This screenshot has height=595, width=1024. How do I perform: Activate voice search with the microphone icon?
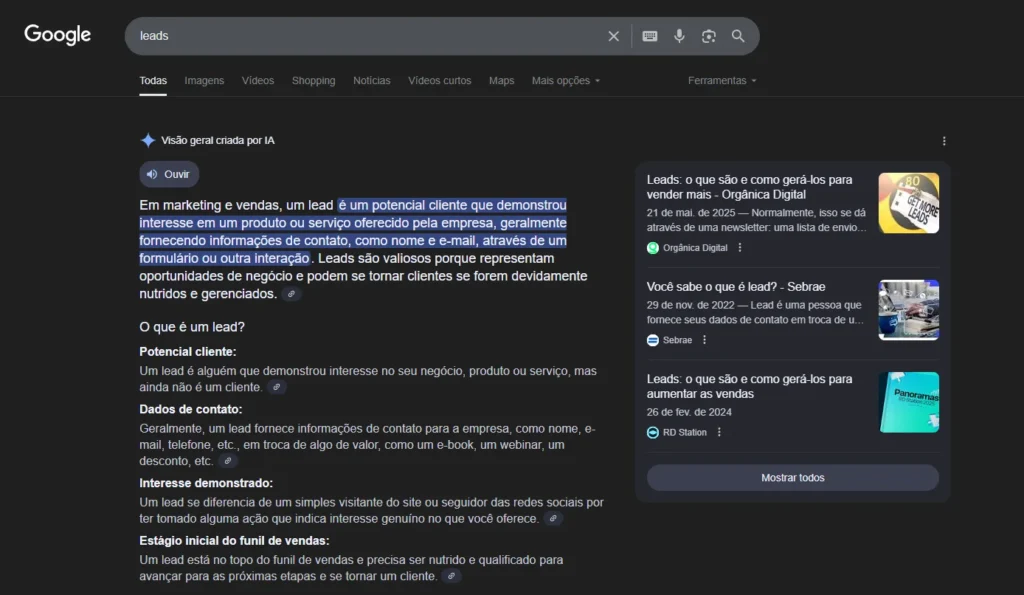coord(680,36)
